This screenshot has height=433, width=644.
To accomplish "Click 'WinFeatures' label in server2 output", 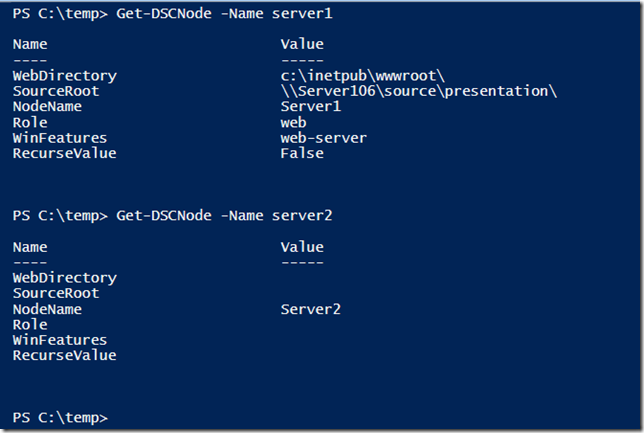I will point(60,340).
